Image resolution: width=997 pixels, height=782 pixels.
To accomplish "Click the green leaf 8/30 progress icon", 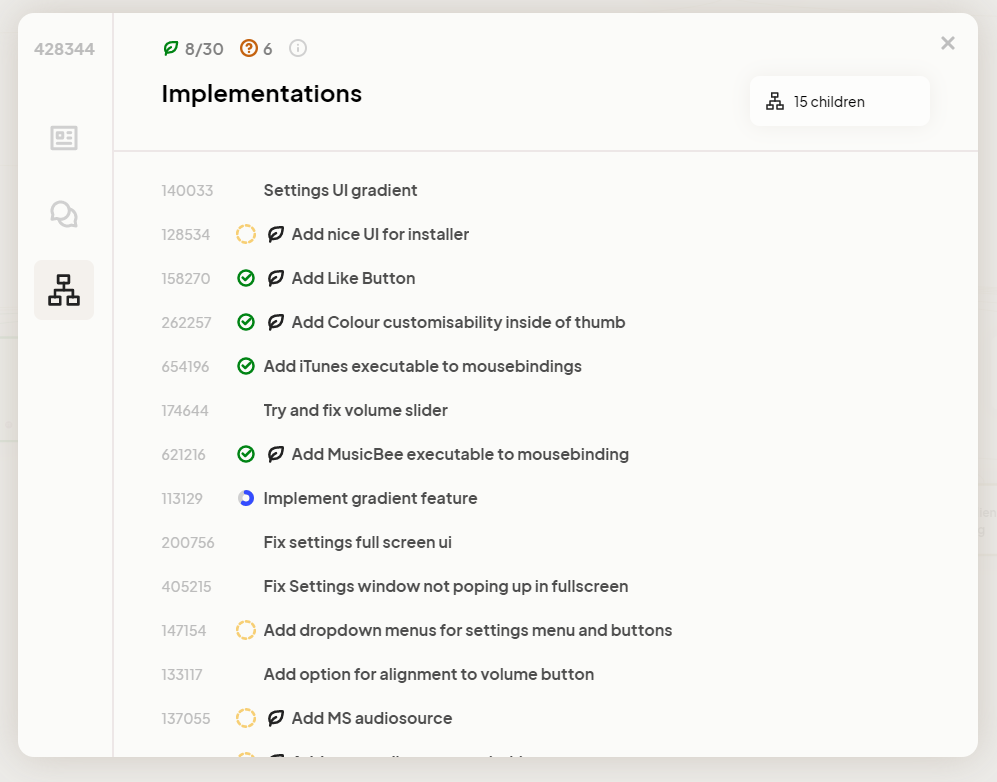I will pyautogui.click(x=171, y=47).
